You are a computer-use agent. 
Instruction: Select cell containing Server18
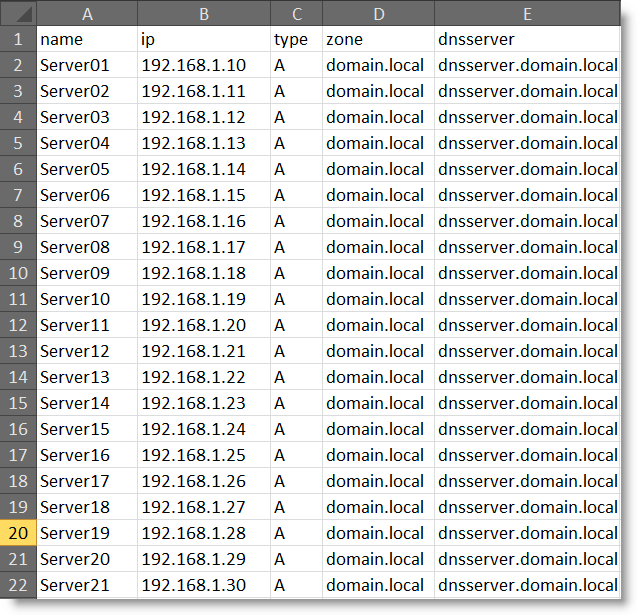[x=87, y=507]
